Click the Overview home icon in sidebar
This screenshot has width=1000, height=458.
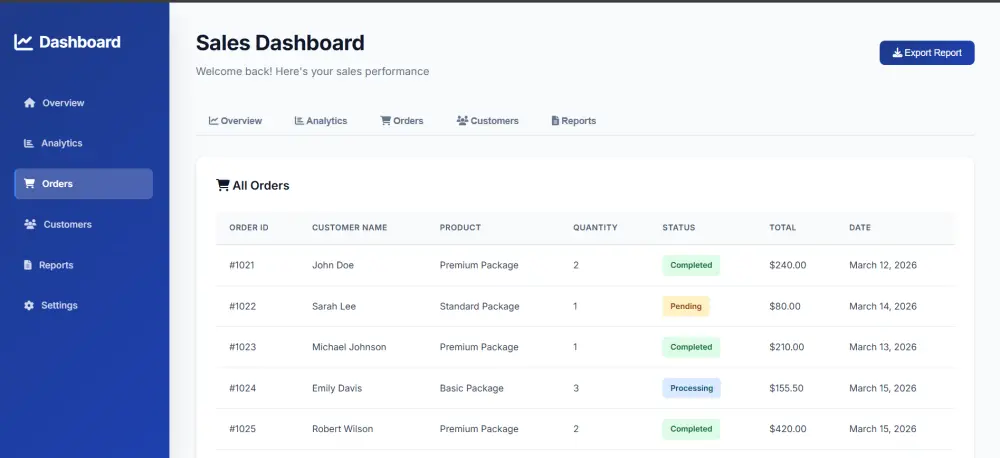coord(30,103)
